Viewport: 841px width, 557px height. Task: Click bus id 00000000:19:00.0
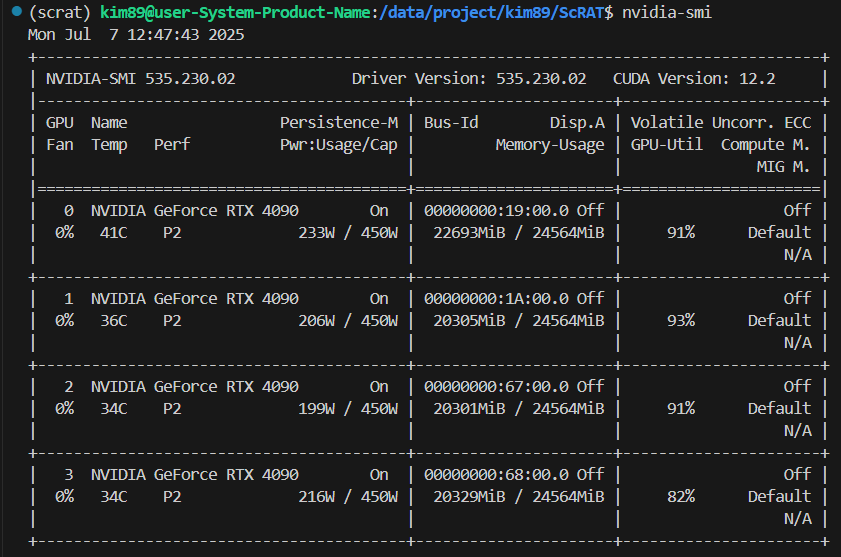(x=497, y=211)
